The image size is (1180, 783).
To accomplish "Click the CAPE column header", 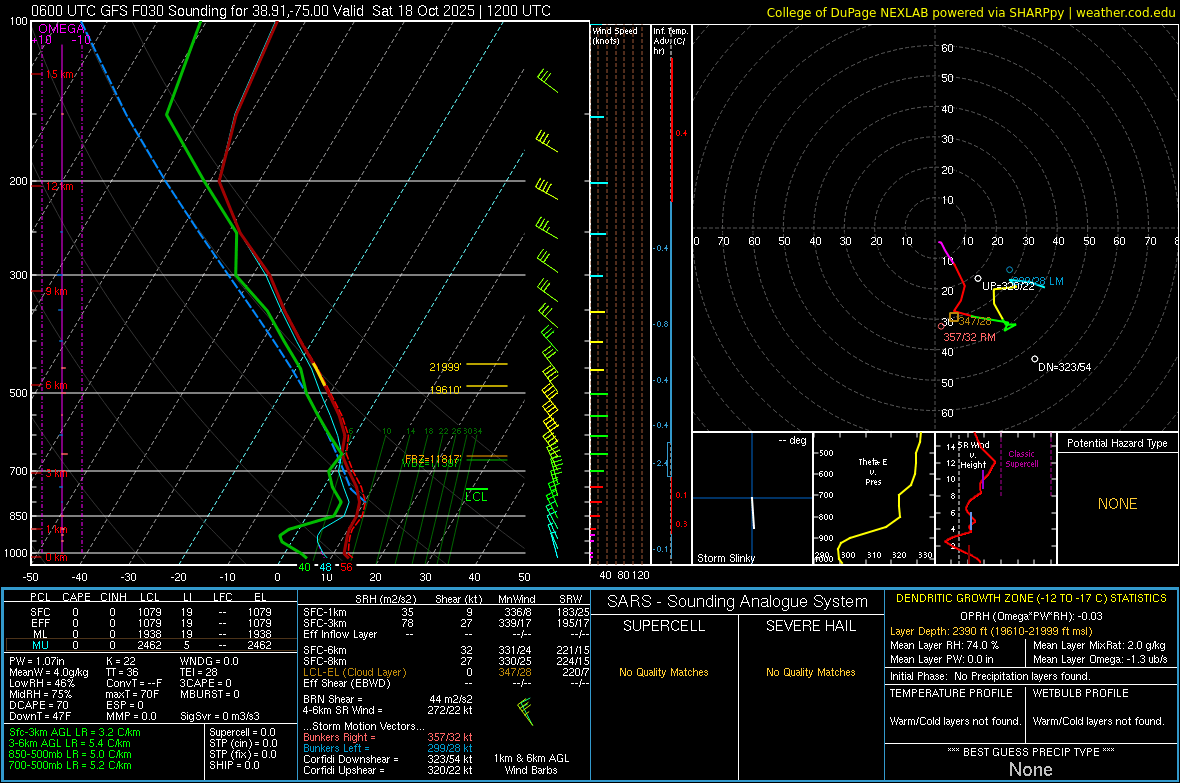I will click(76, 597).
